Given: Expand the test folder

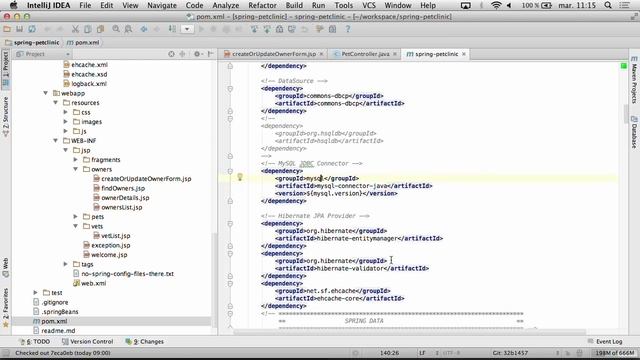Looking at the screenshot, I should coord(36,293).
